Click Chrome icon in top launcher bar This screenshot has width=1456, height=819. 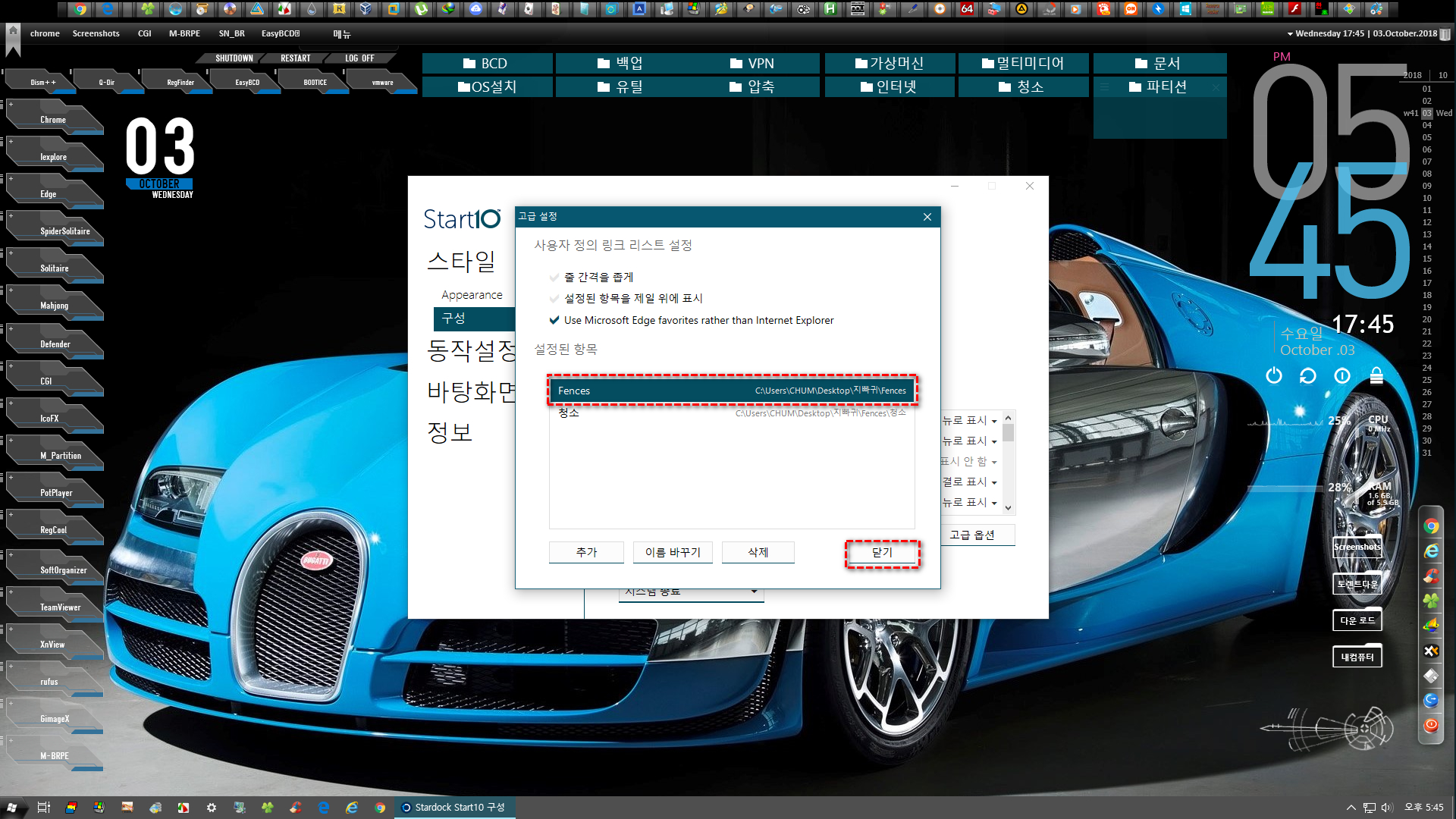(x=80, y=9)
